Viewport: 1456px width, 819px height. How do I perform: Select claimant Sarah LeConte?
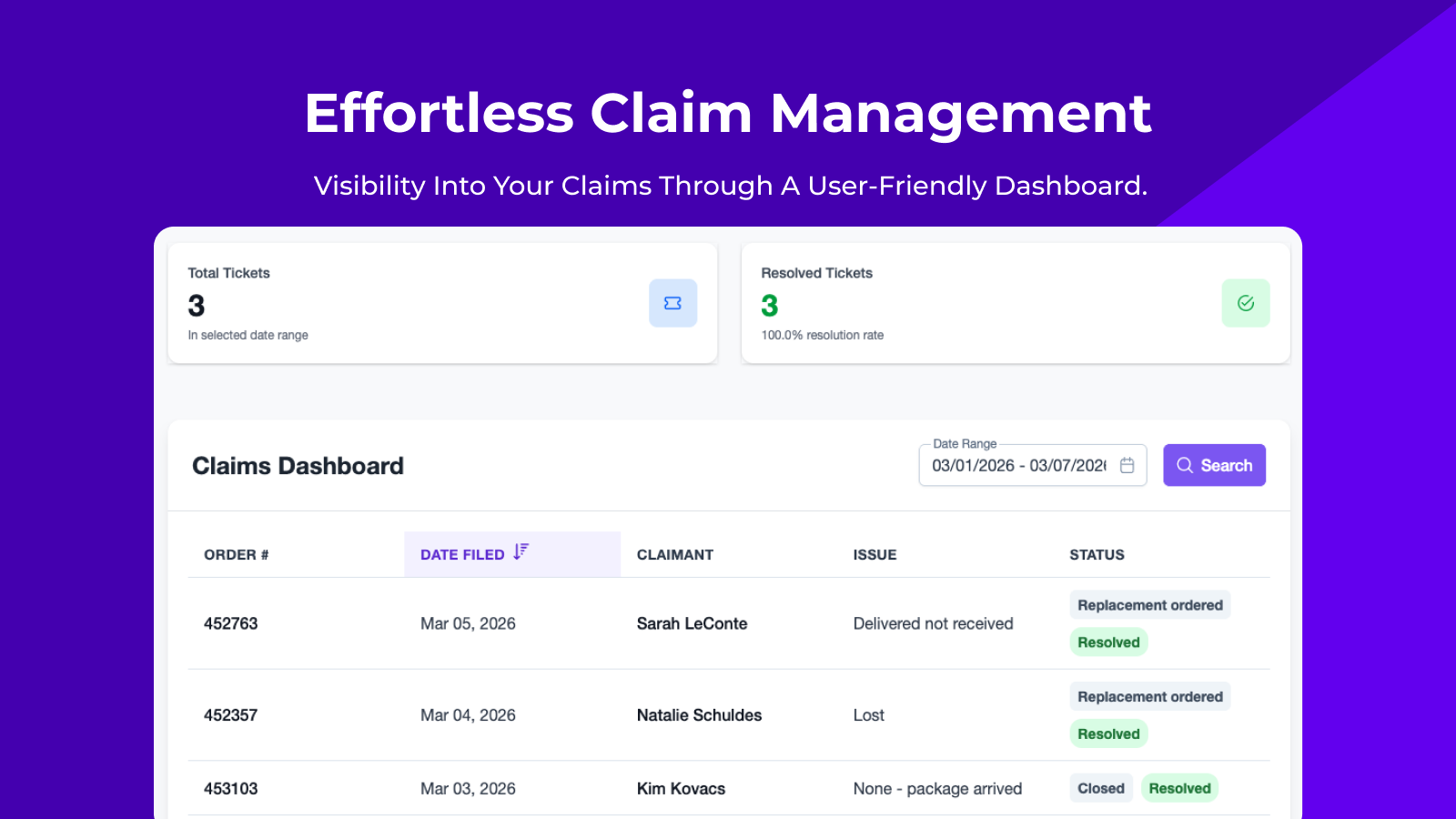pos(692,623)
